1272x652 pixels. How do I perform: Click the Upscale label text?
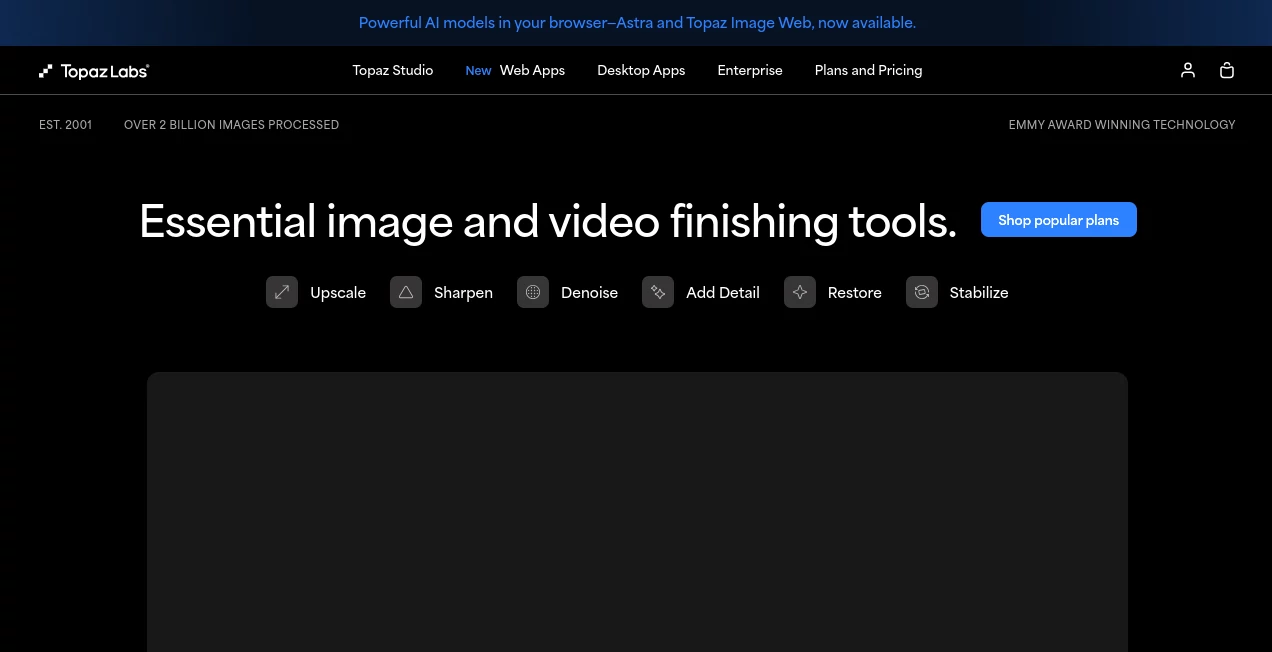tap(338, 292)
